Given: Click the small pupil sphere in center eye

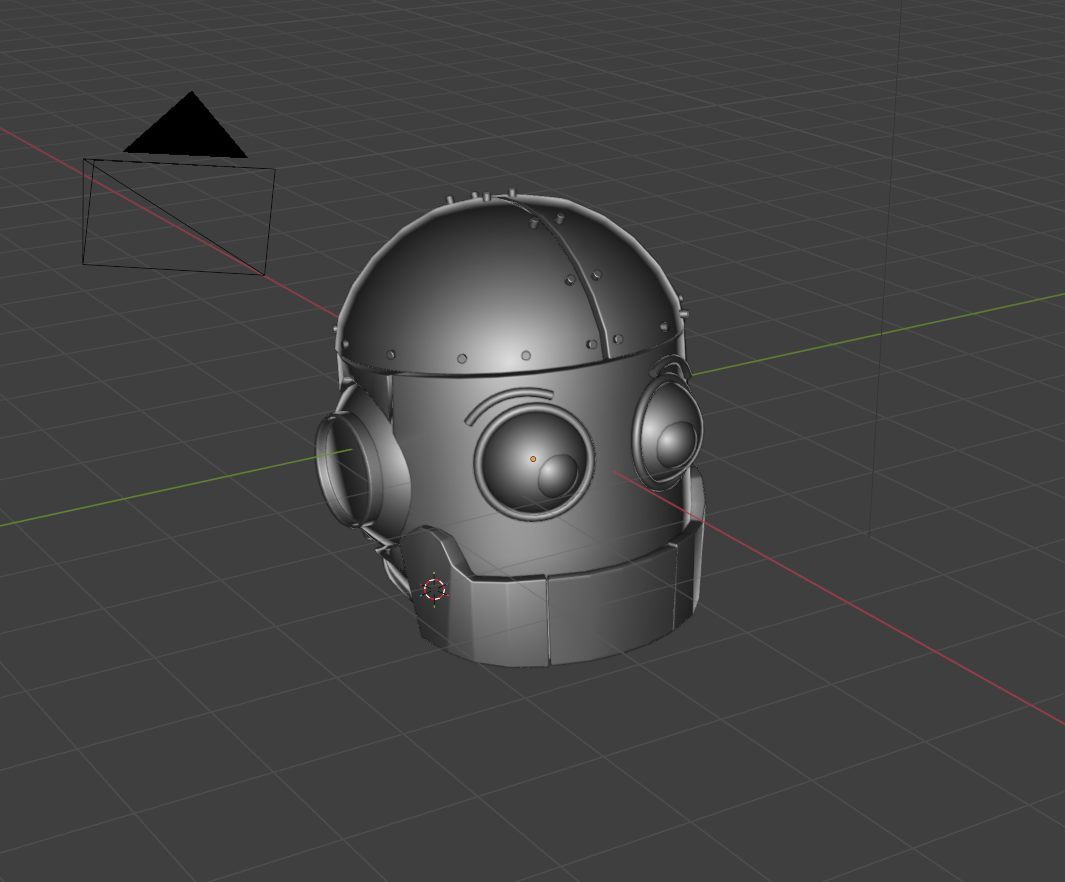Looking at the screenshot, I should coord(557,476).
